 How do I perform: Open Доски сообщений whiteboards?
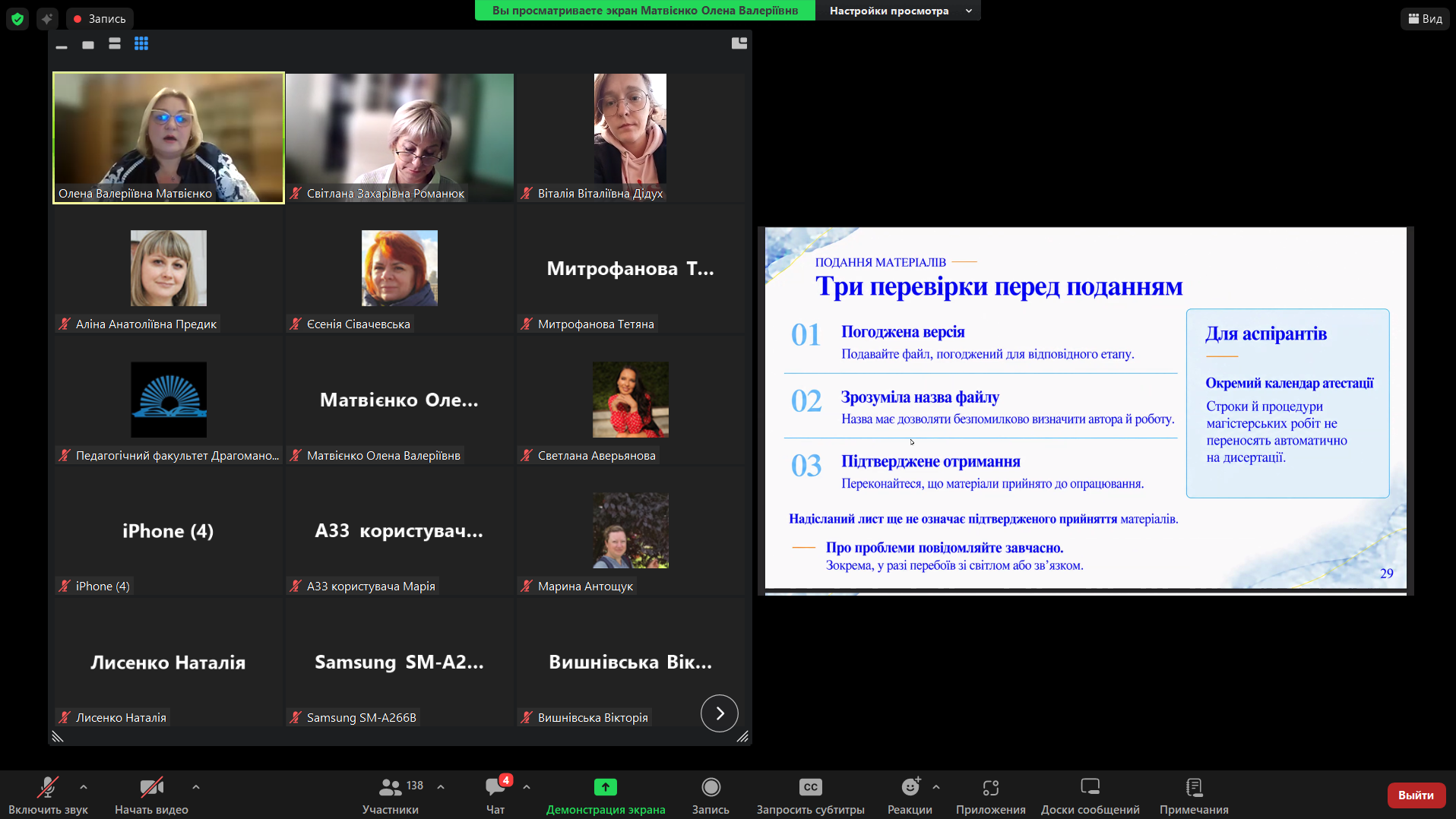1090,795
